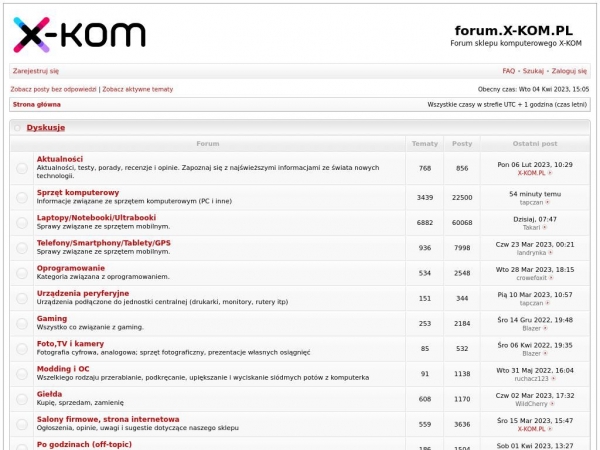Open latest post icon in Urządzenia peryferyjne row
The height and width of the screenshot is (450, 600).
(548, 303)
